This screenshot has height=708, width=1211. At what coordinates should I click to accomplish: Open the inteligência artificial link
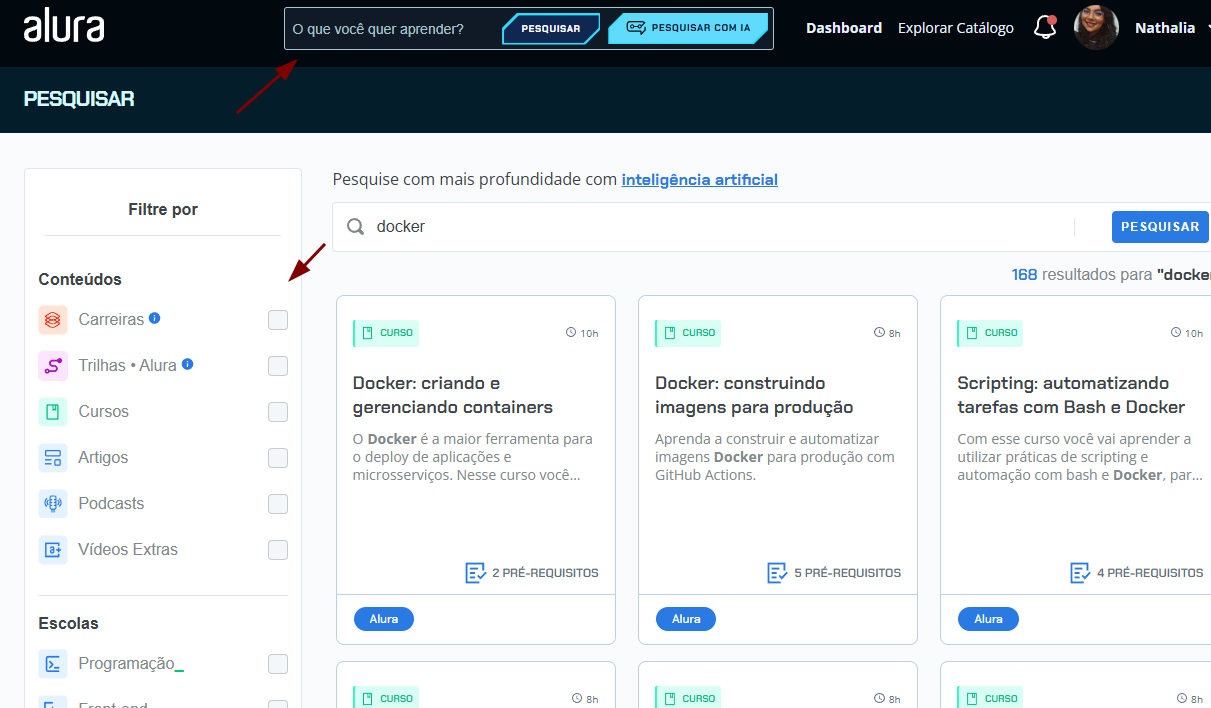click(x=699, y=179)
